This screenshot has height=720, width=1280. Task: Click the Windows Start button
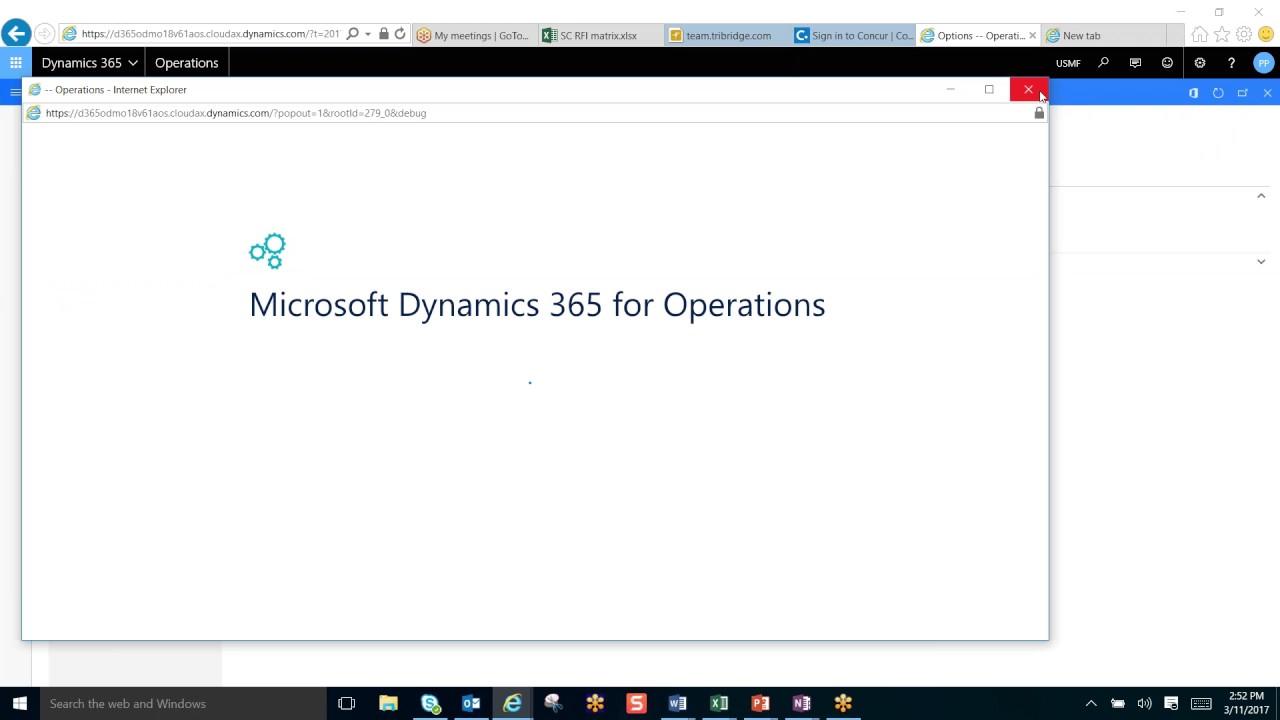point(20,704)
